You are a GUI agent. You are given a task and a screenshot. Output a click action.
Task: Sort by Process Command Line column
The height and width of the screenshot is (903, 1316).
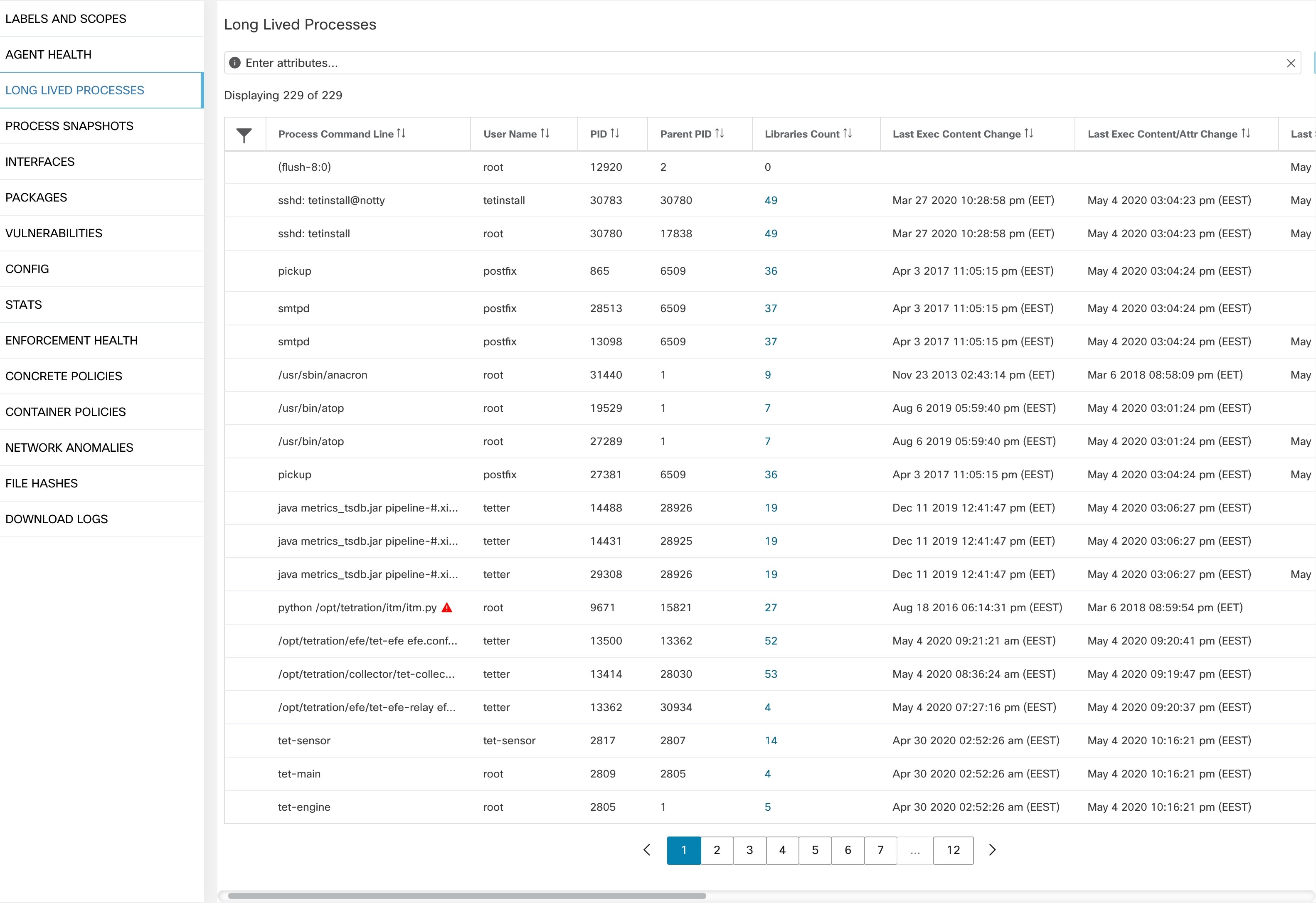pyautogui.click(x=407, y=133)
